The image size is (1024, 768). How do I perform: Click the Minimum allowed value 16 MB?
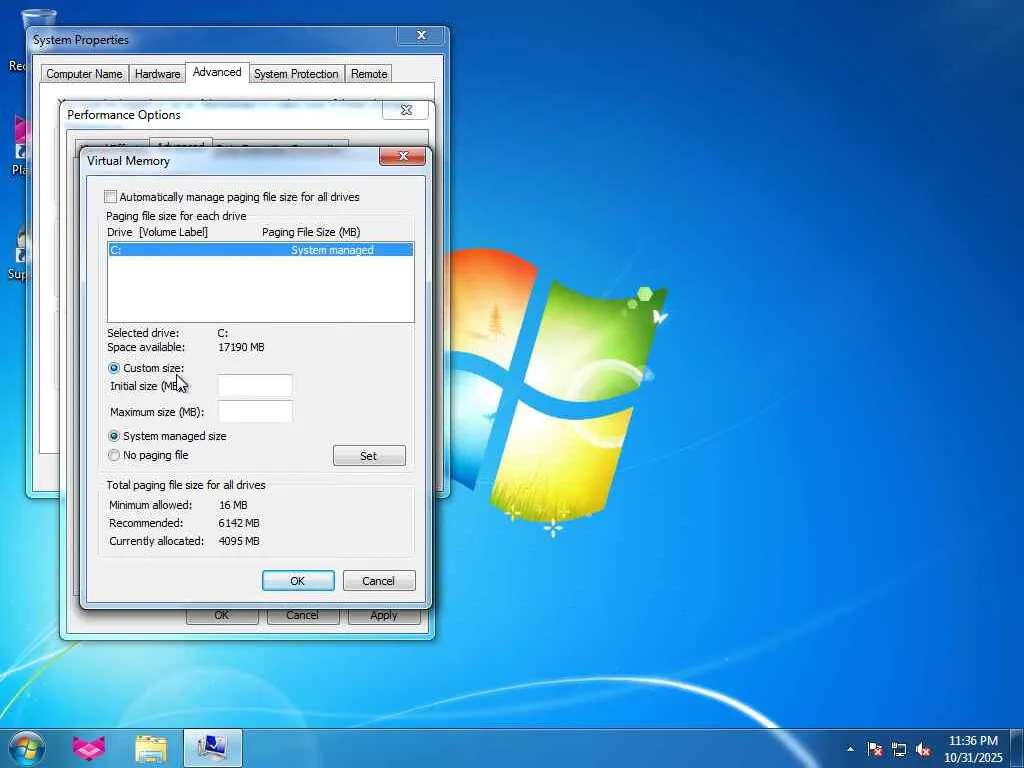[x=233, y=505]
